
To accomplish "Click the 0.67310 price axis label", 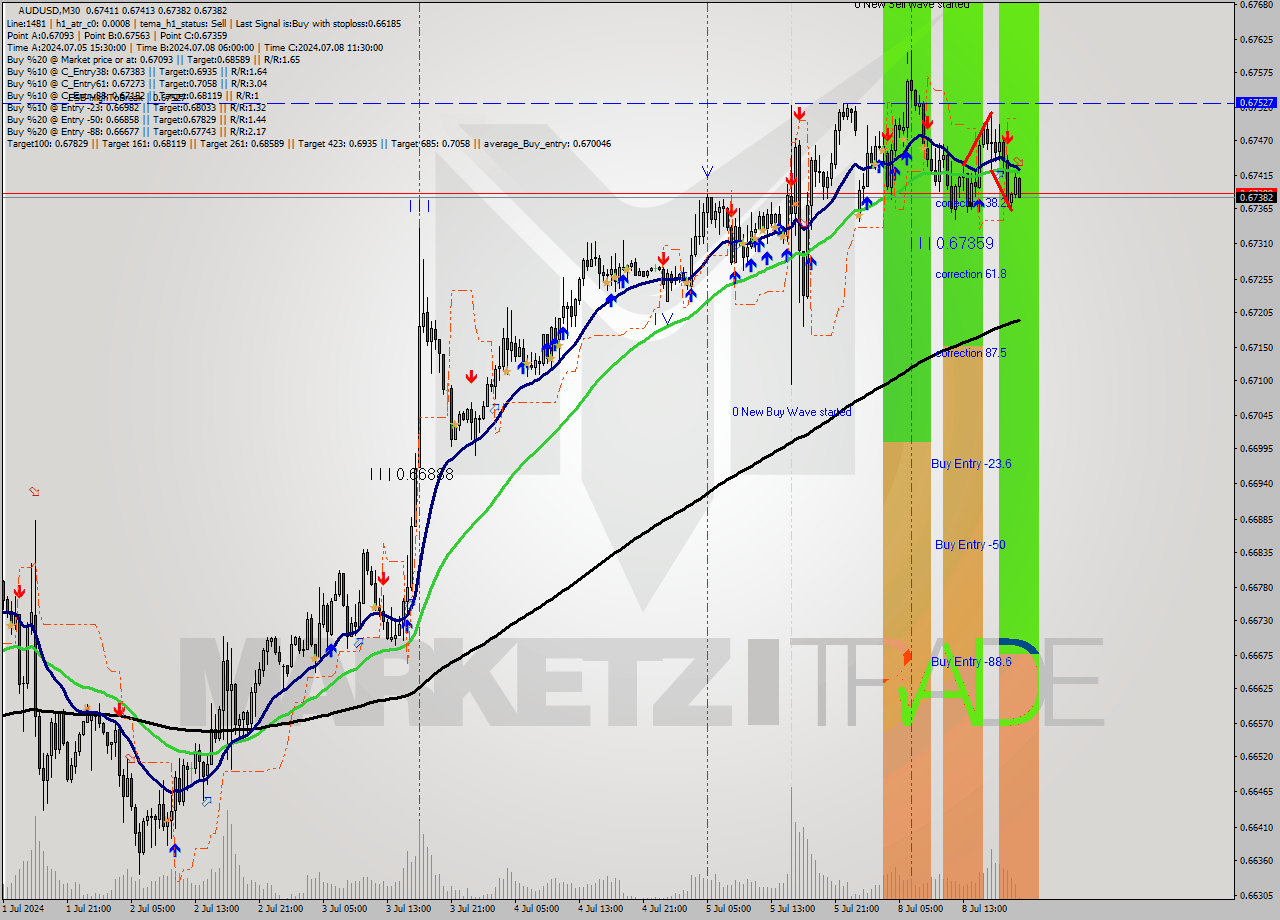I will coord(1258,244).
